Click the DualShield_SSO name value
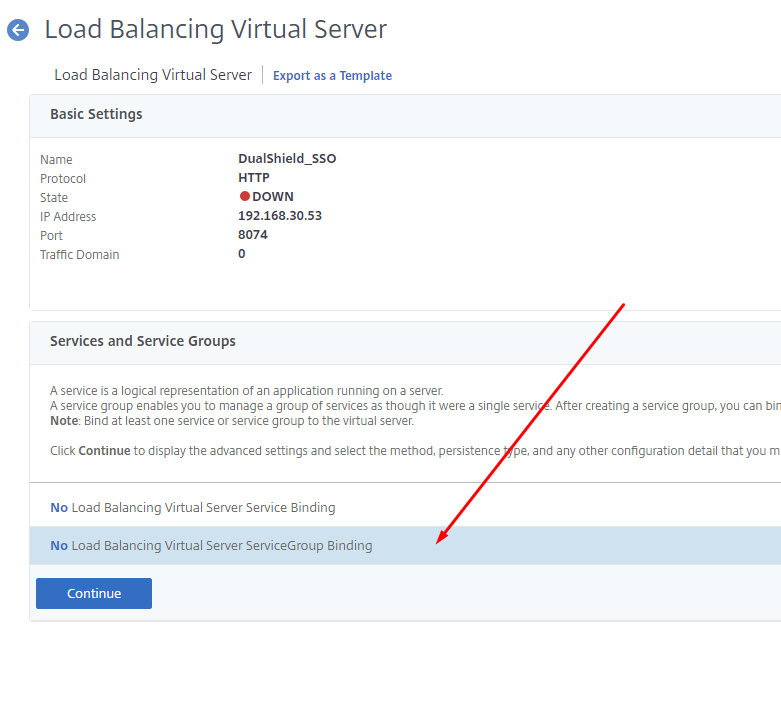 287,159
